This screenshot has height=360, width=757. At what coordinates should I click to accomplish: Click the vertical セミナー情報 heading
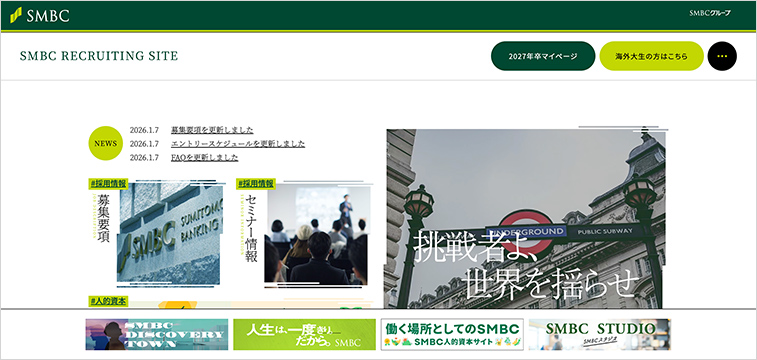coord(251,229)
